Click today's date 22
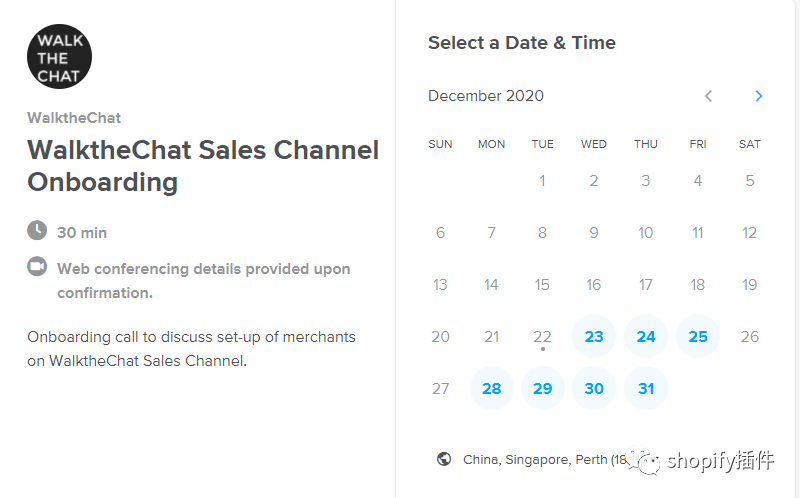Screen dimensions: 800x498 coord(542,336)
